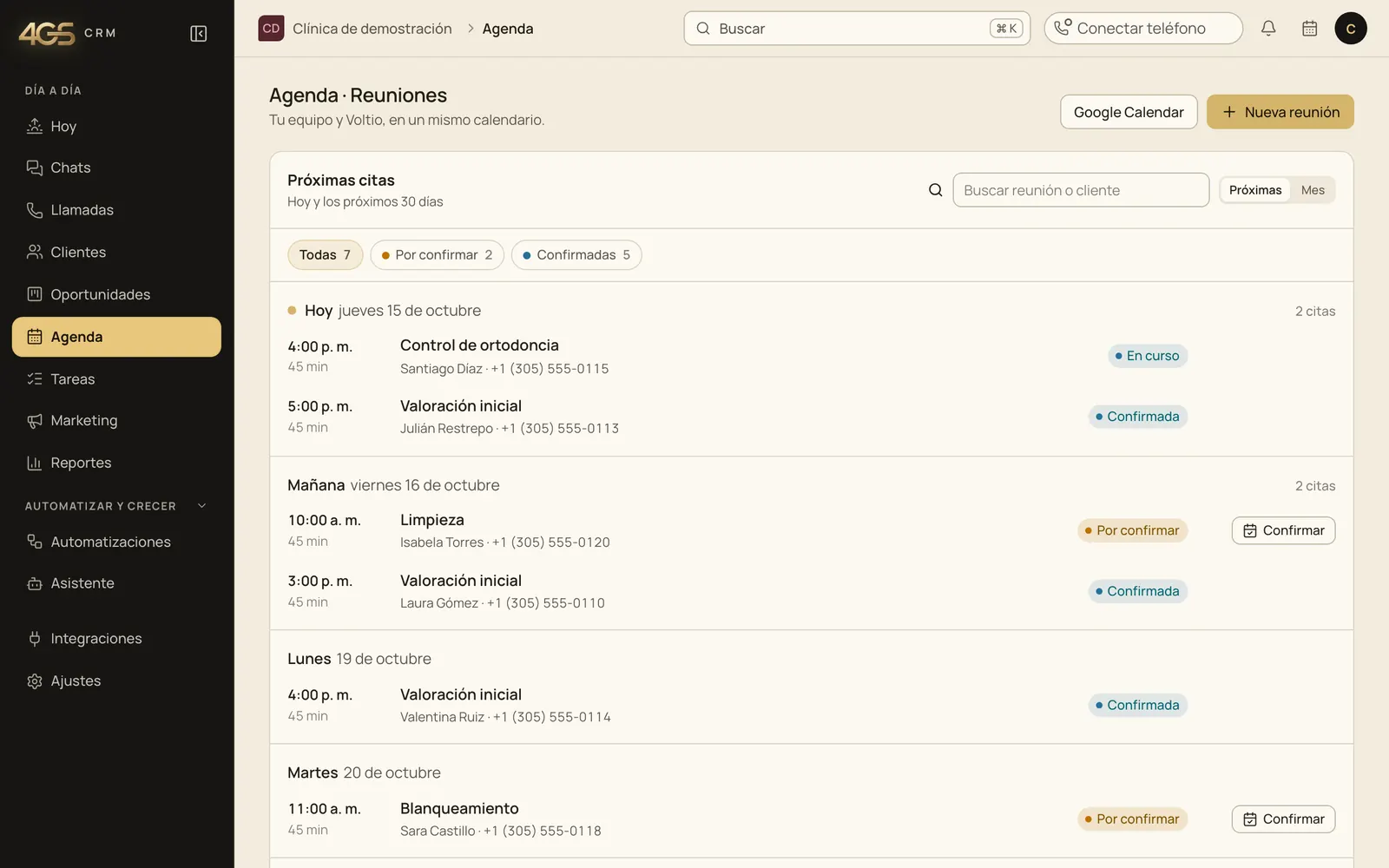The image size is (1389, 868).
Task: Click the Nueva reunión button
Action: point(1280,112)
